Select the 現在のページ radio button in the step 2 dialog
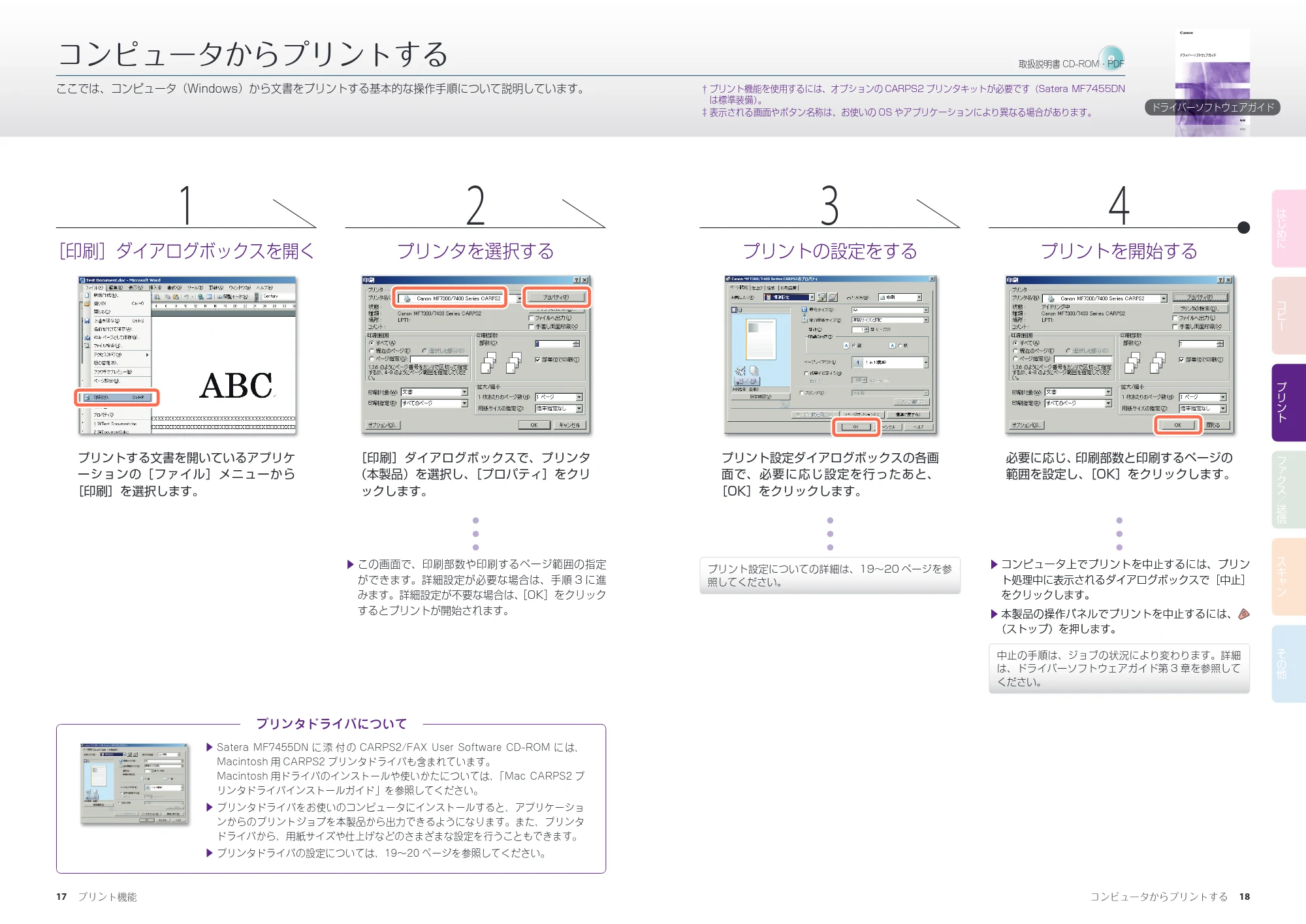Viewport: 1306px width, 924px height. [x=372, y=351]
